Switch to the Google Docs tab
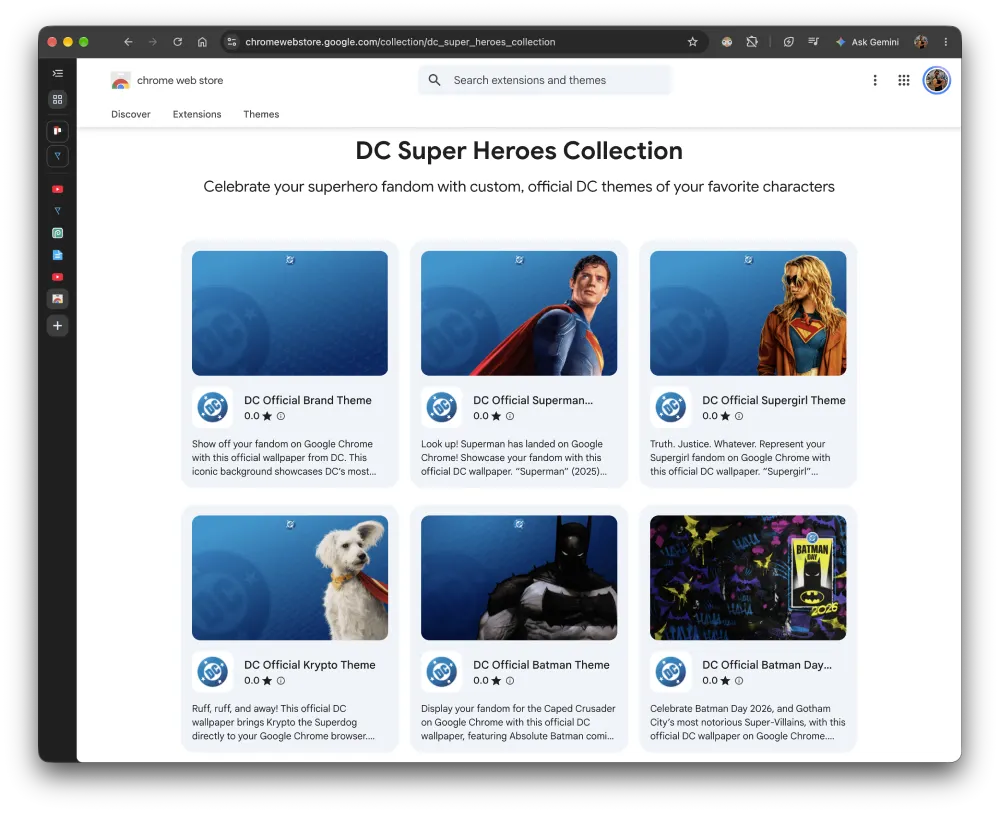 [57, 255]
